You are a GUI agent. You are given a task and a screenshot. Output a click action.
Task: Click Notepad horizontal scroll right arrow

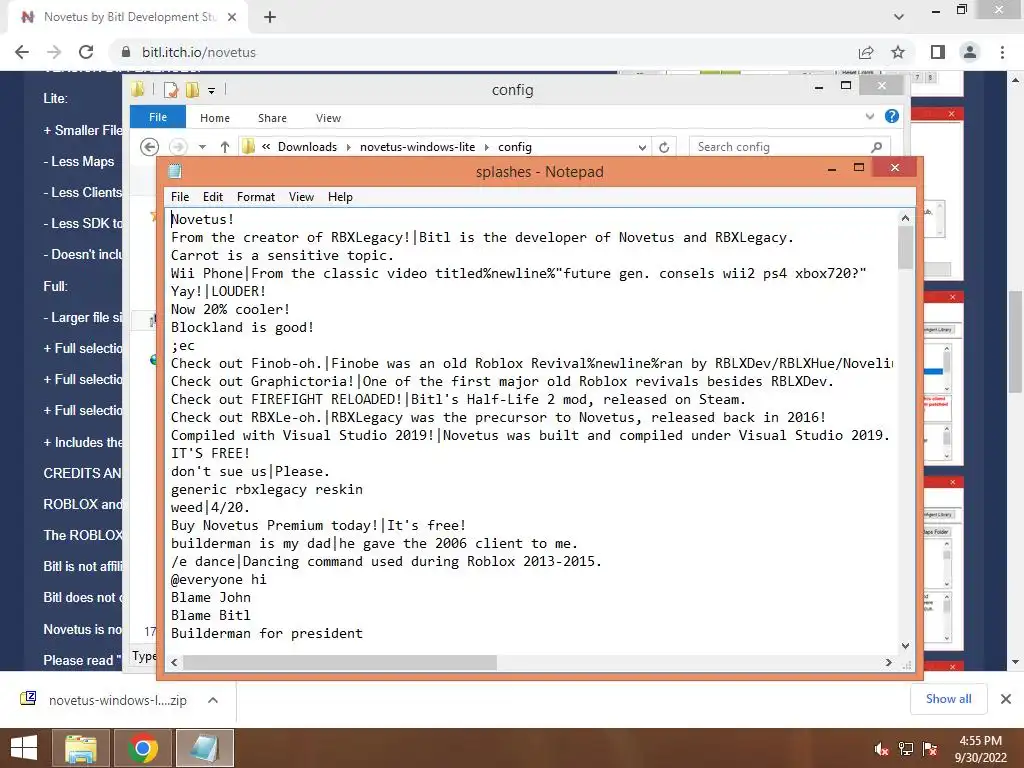888,662
